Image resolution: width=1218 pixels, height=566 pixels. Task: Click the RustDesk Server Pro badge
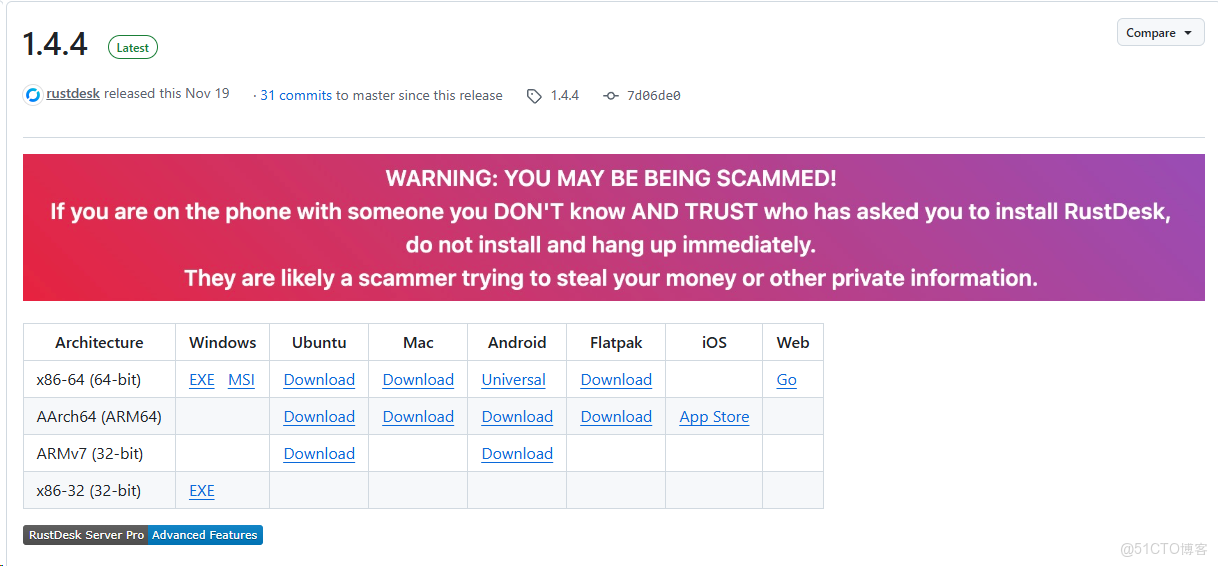tap(86, 535)
